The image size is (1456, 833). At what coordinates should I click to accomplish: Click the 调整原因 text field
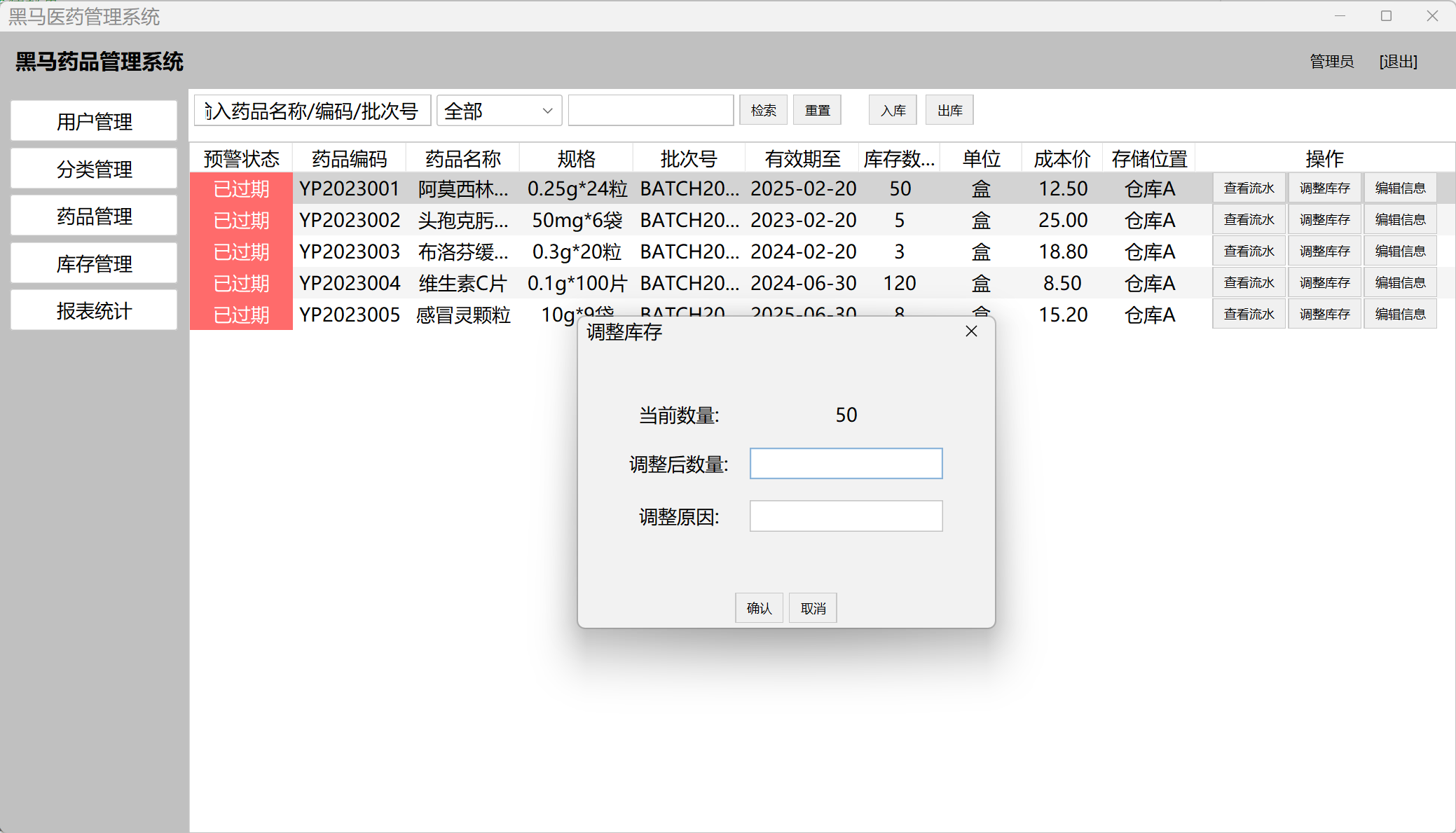[846, 516]
